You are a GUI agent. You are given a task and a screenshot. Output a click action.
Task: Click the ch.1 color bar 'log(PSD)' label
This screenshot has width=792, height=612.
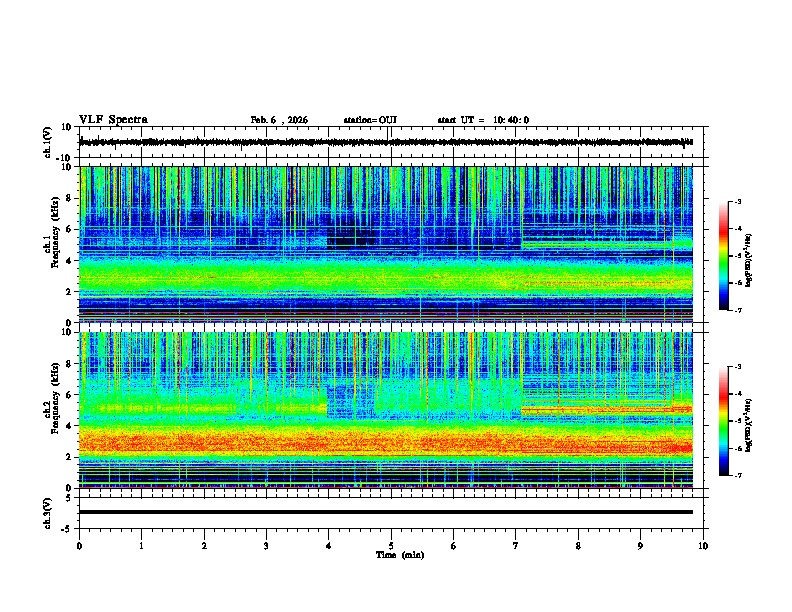point(748,260)
